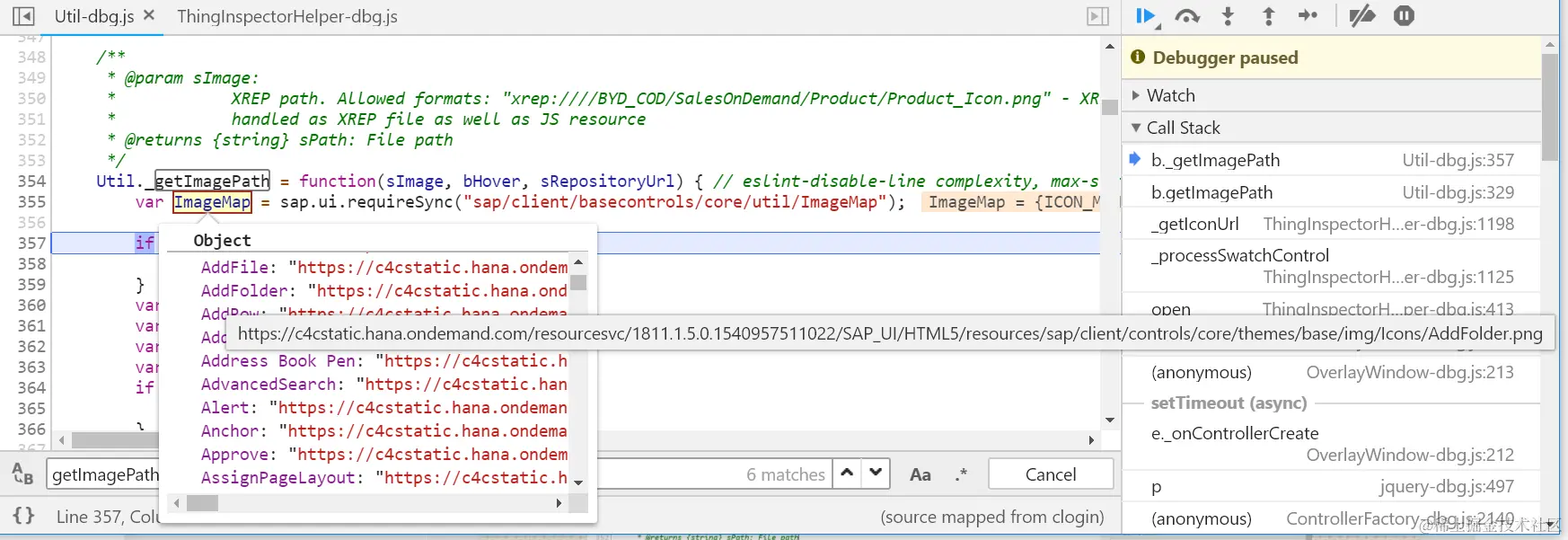The height and width of the screenshot is (540, 1568).
Task: Switch to Util-dbg.js tab
Action: coord(94,16)
